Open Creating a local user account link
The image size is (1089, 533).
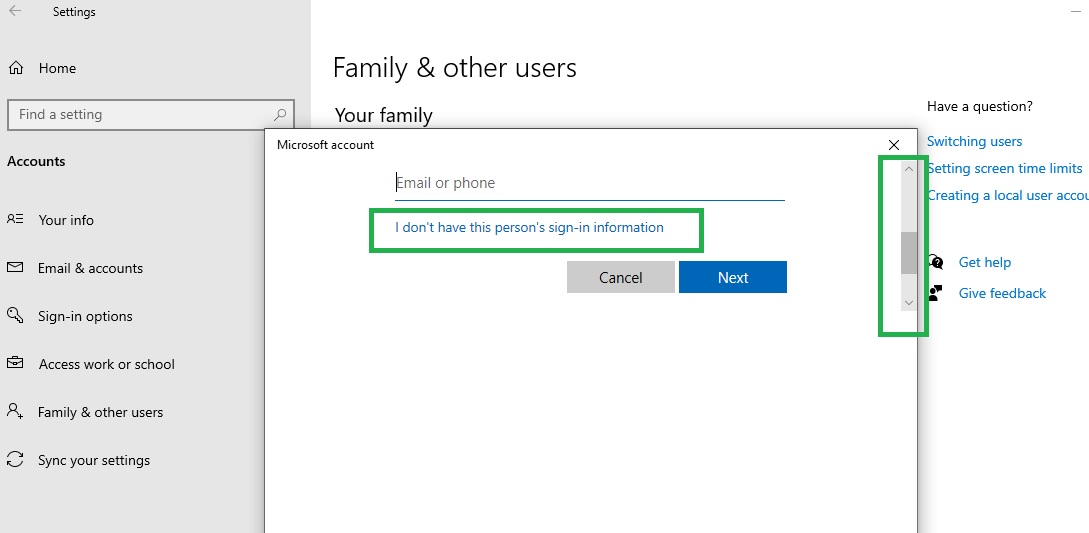pos(1008,195)
